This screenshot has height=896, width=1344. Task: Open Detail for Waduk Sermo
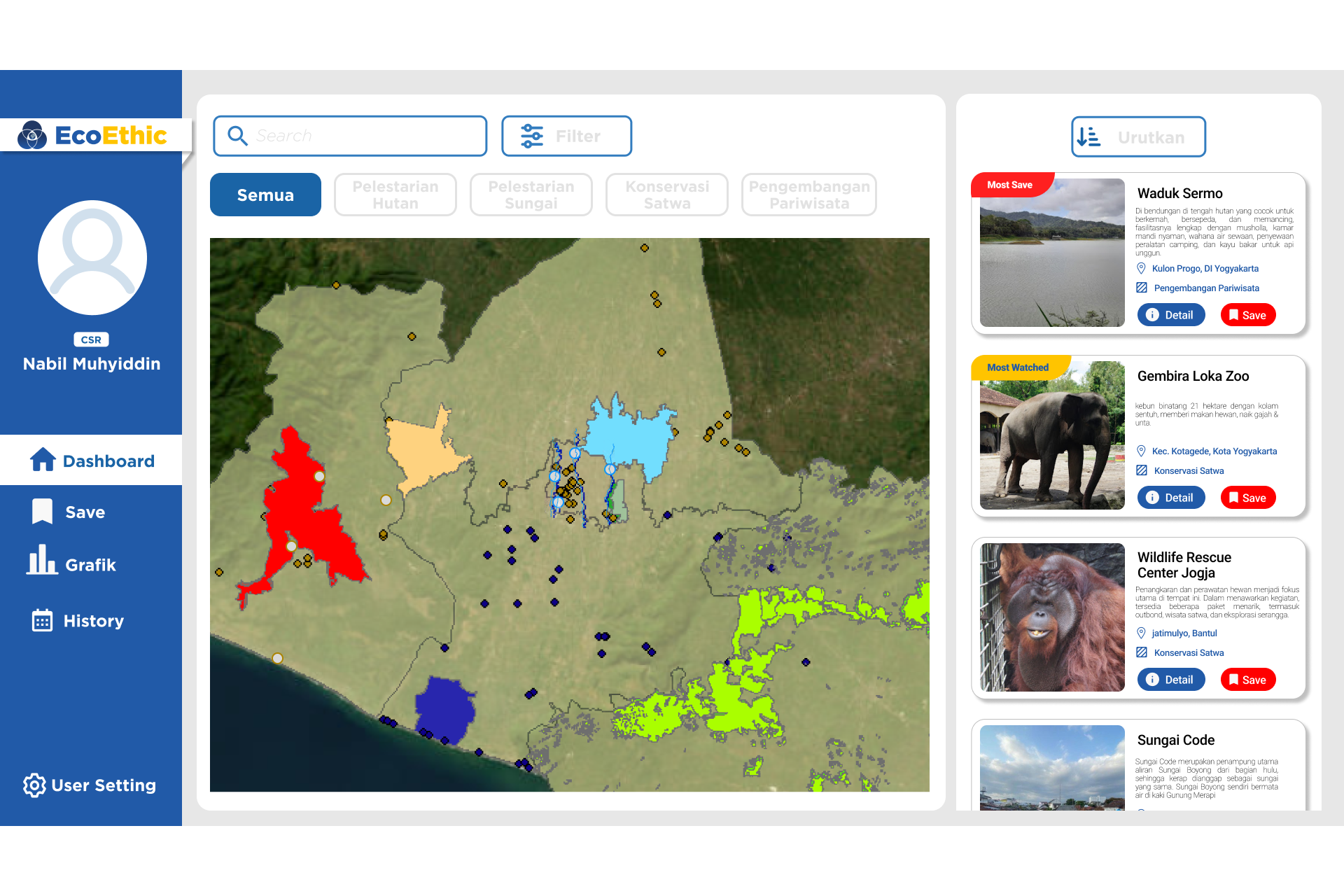1171,315
